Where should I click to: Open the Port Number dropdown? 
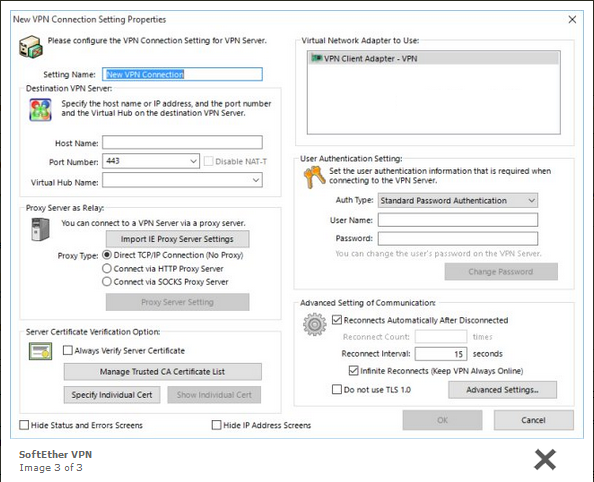(x=193, y=161)
